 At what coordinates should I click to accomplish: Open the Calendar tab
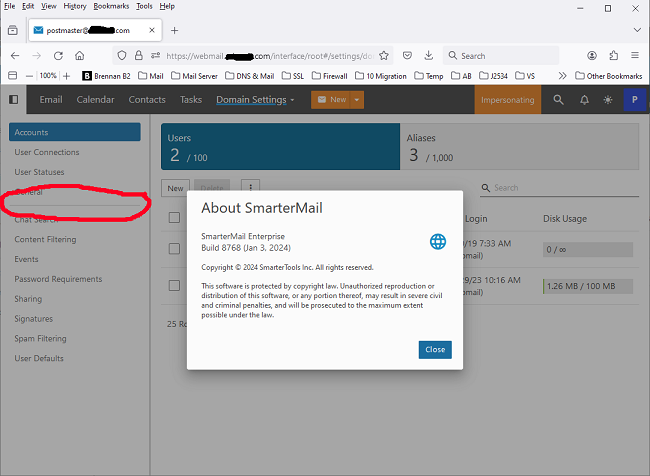(95, 100)
